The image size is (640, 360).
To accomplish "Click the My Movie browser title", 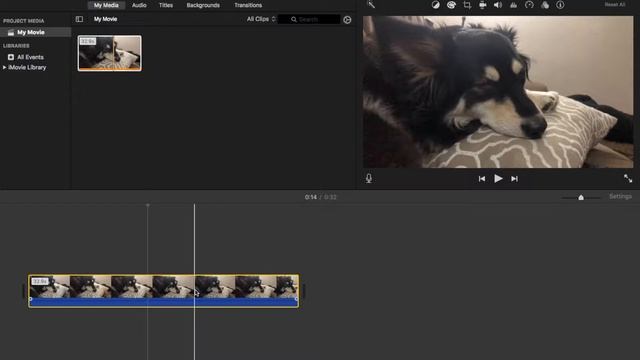I will tap(105, 19).
